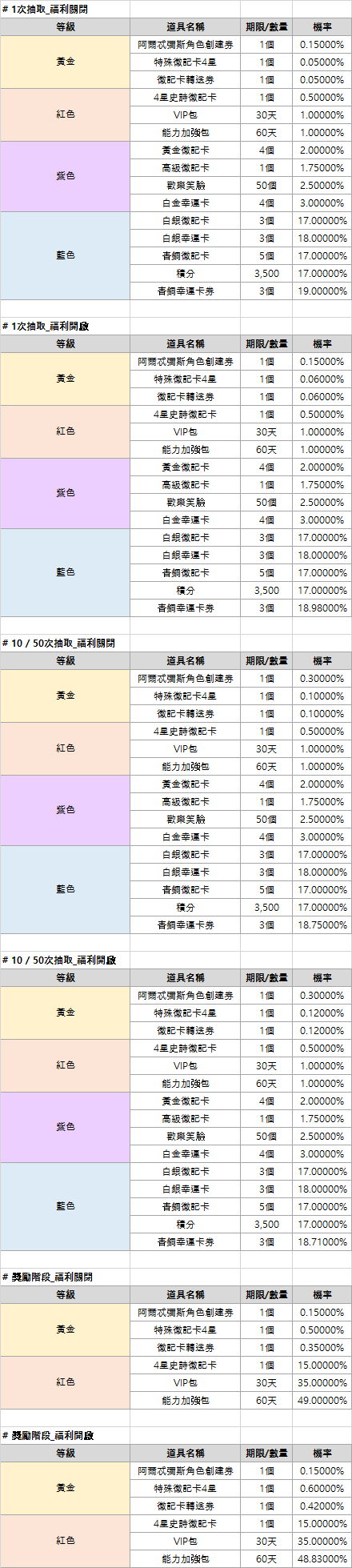Select yellow 黃金 tier cell in 獎勵階段_福利開啟 table

[66, 1488]
